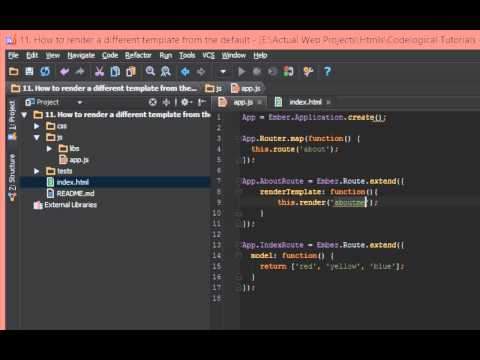Collapse the project root folder arrow

(24, 115)
